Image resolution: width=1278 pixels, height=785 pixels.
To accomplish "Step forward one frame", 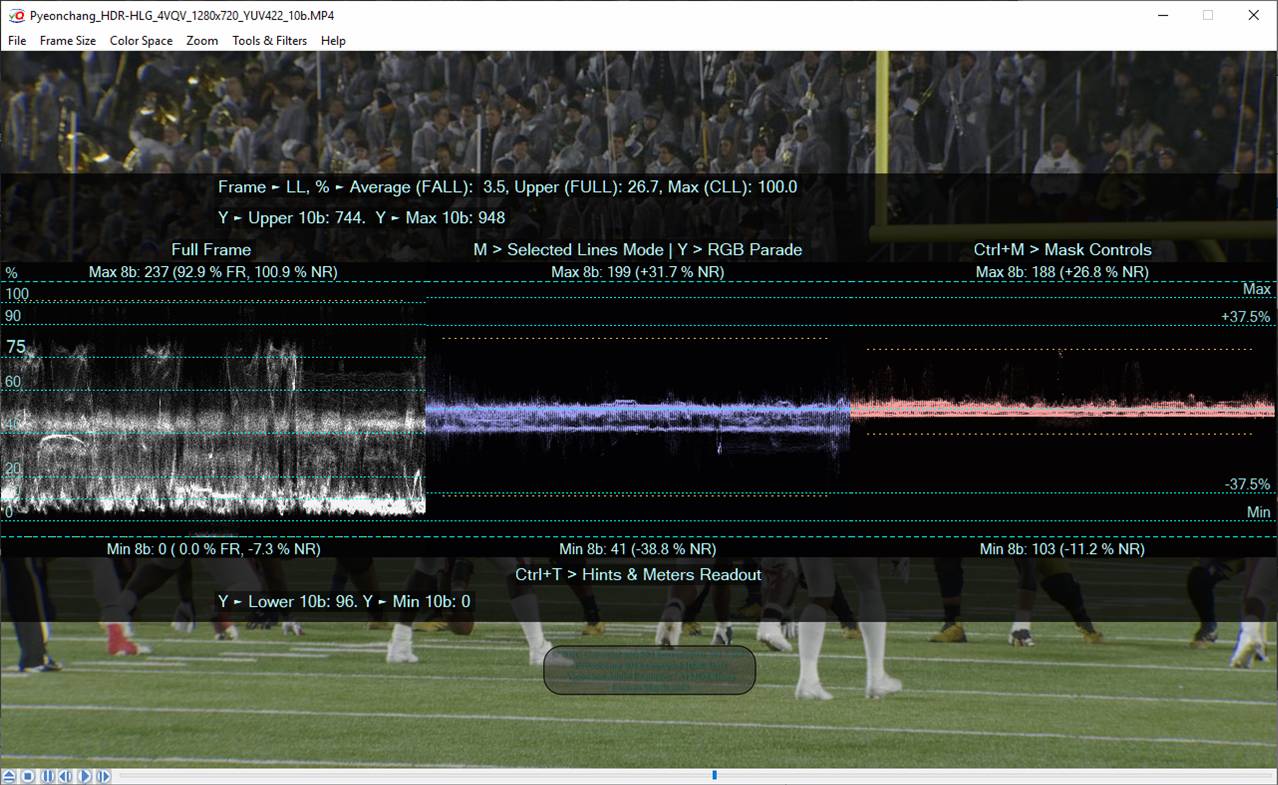I will click(x=103, y=776).
